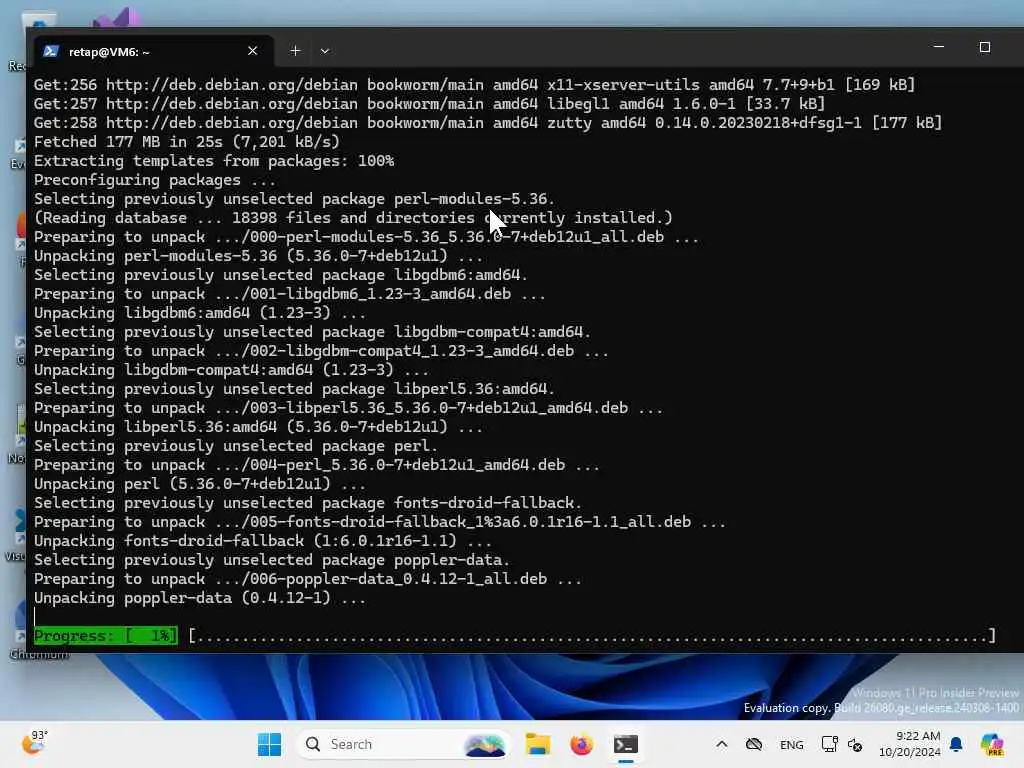The image size is (1024, 768).
Task: Click the 'Preconfiguring packages ...' line
Action: coord(155,180)
